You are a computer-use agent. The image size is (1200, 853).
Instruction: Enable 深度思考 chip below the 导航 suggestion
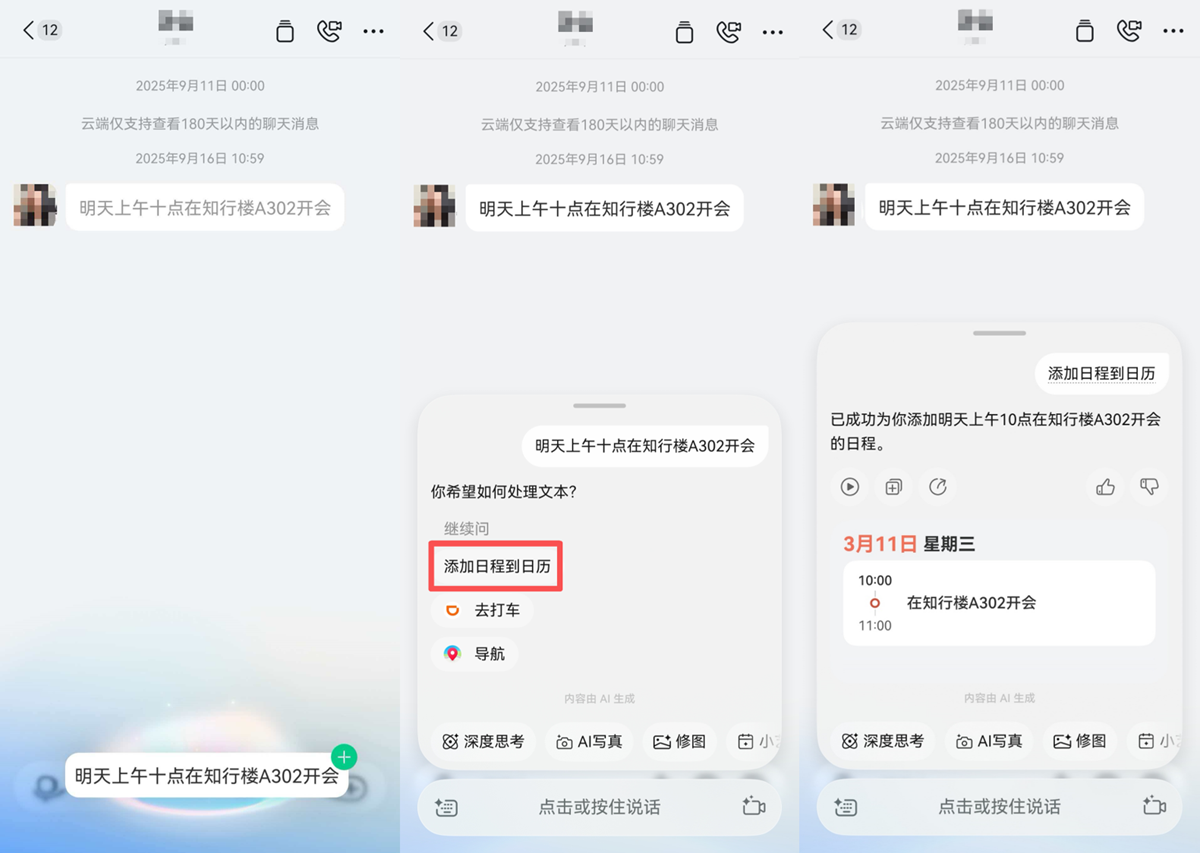484,741
